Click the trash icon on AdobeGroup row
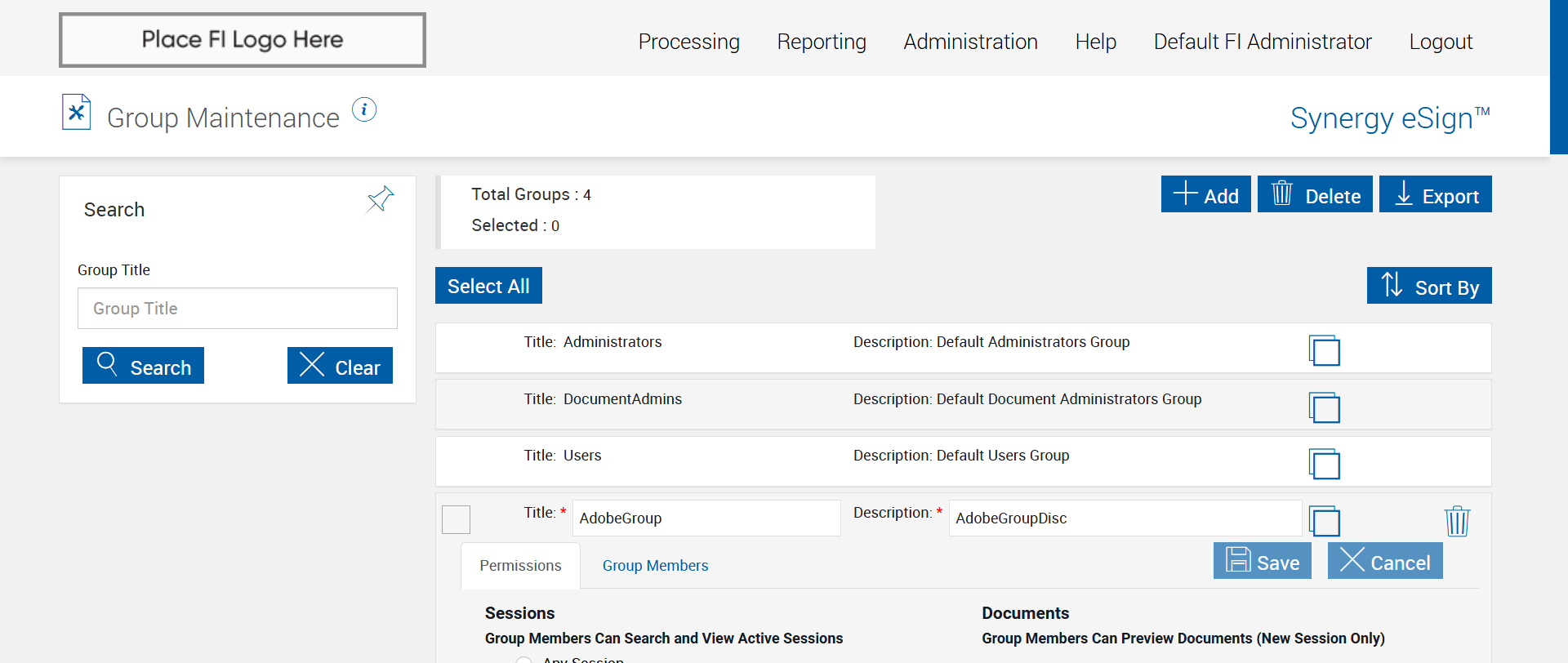 1457,521
